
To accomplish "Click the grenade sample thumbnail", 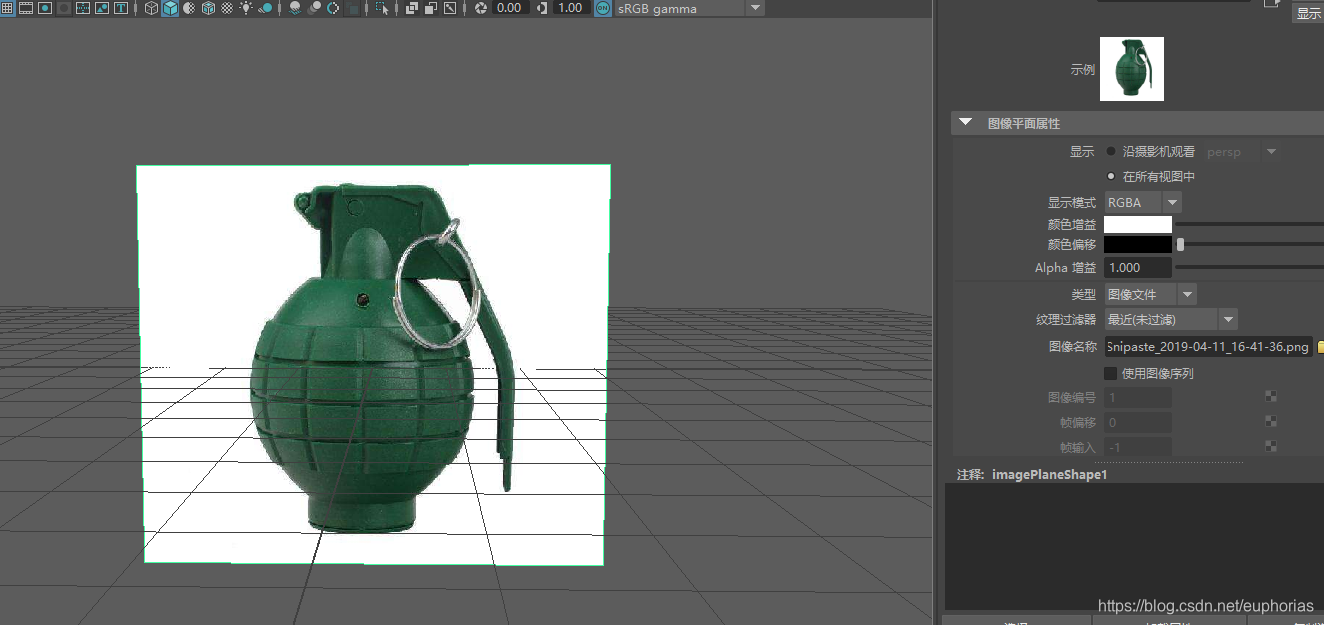I will (1132, 69).
